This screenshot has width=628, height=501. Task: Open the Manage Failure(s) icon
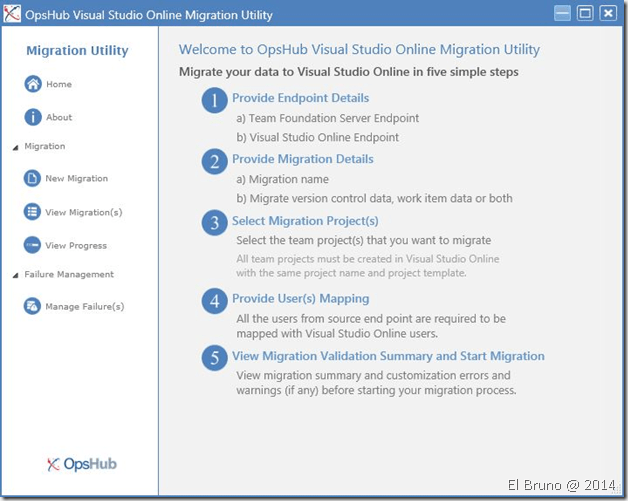pos(33,306)
